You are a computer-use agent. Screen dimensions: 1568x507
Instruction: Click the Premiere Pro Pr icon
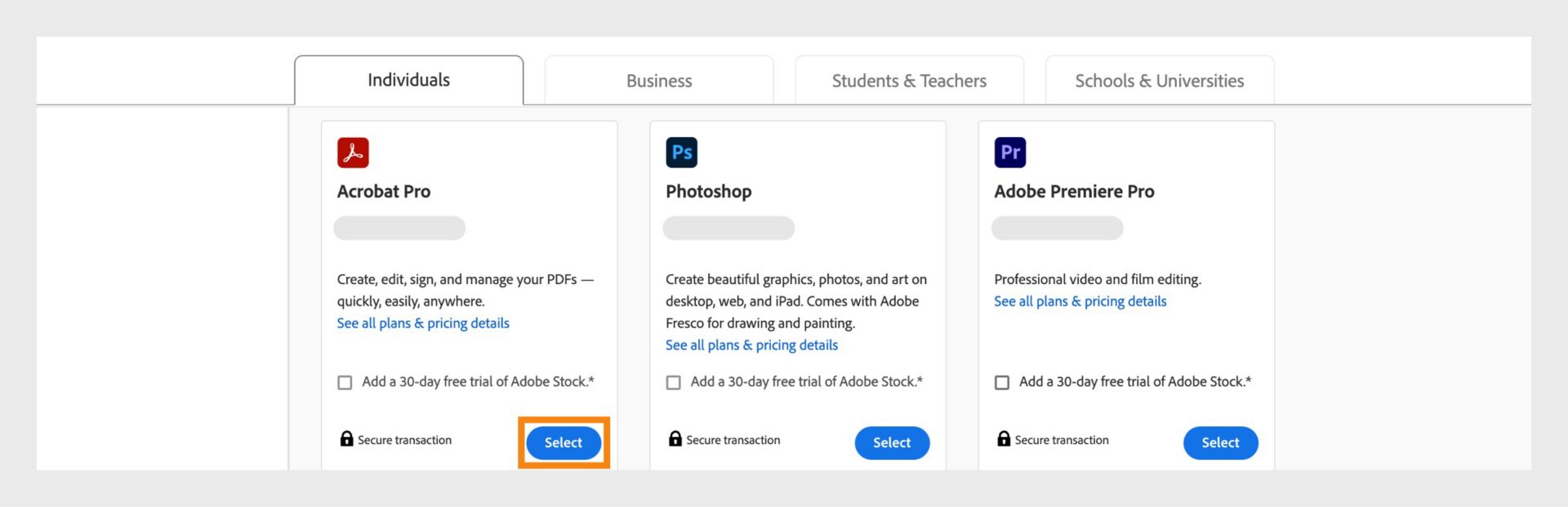coord(1009,153)
